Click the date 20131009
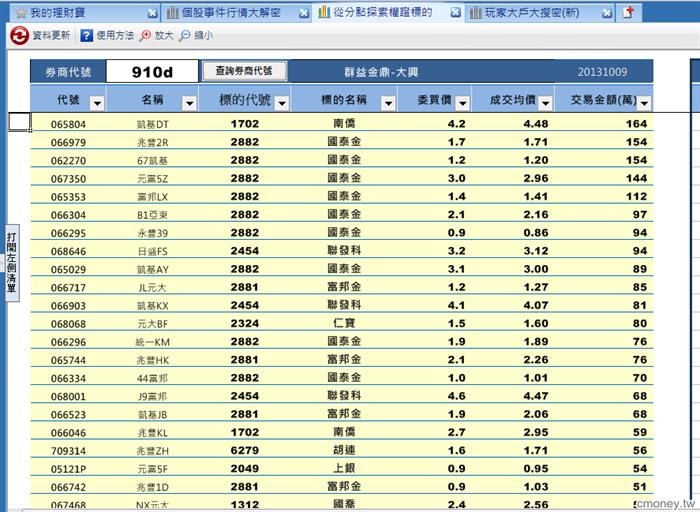This screenshot has width=700, height=512. point(602,72)
